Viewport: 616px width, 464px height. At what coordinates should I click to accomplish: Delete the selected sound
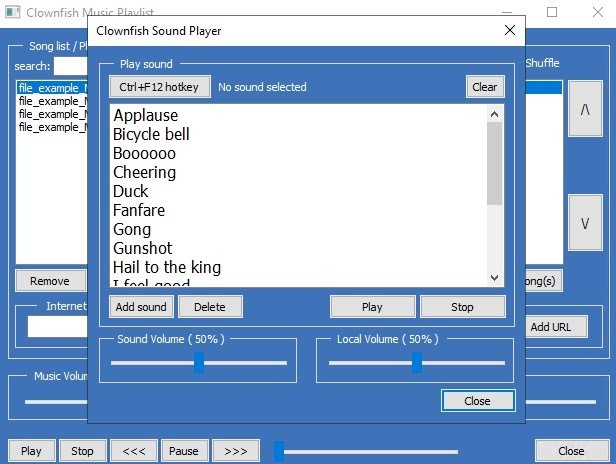point(210,307)
